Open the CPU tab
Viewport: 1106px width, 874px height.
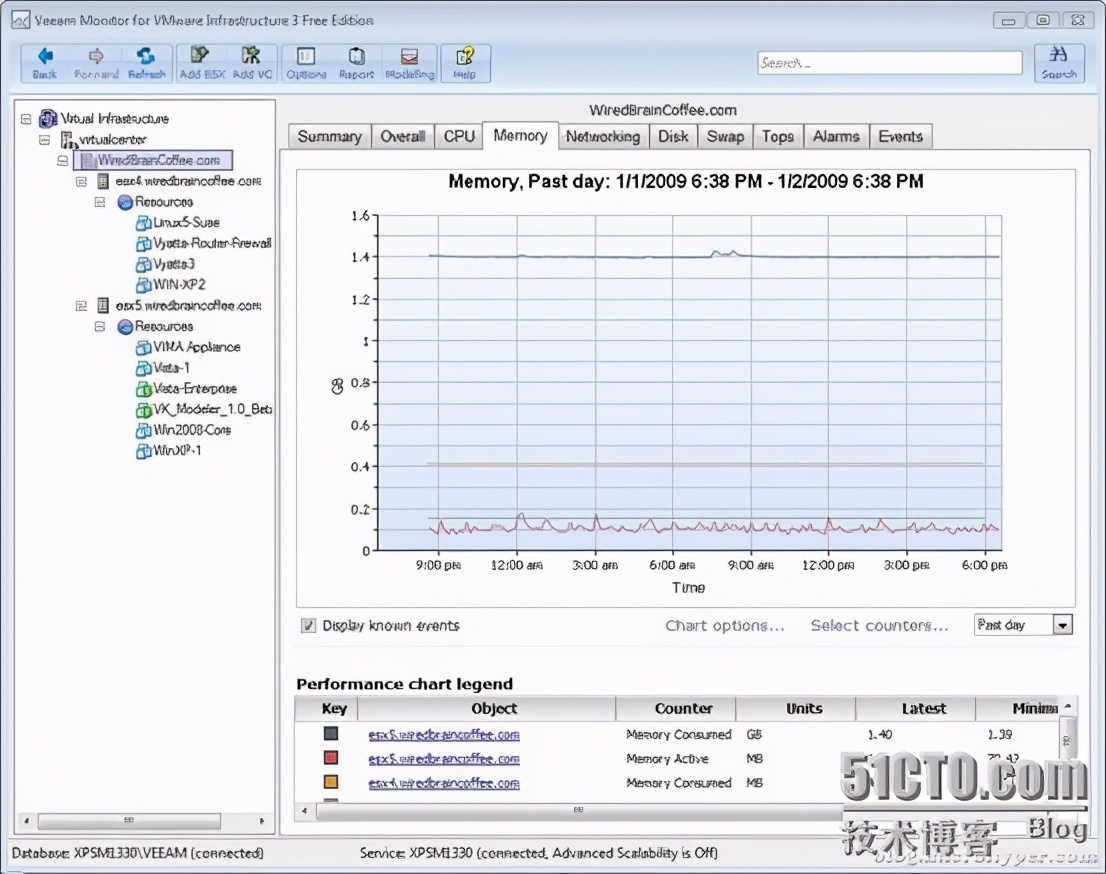pos(459,136)
